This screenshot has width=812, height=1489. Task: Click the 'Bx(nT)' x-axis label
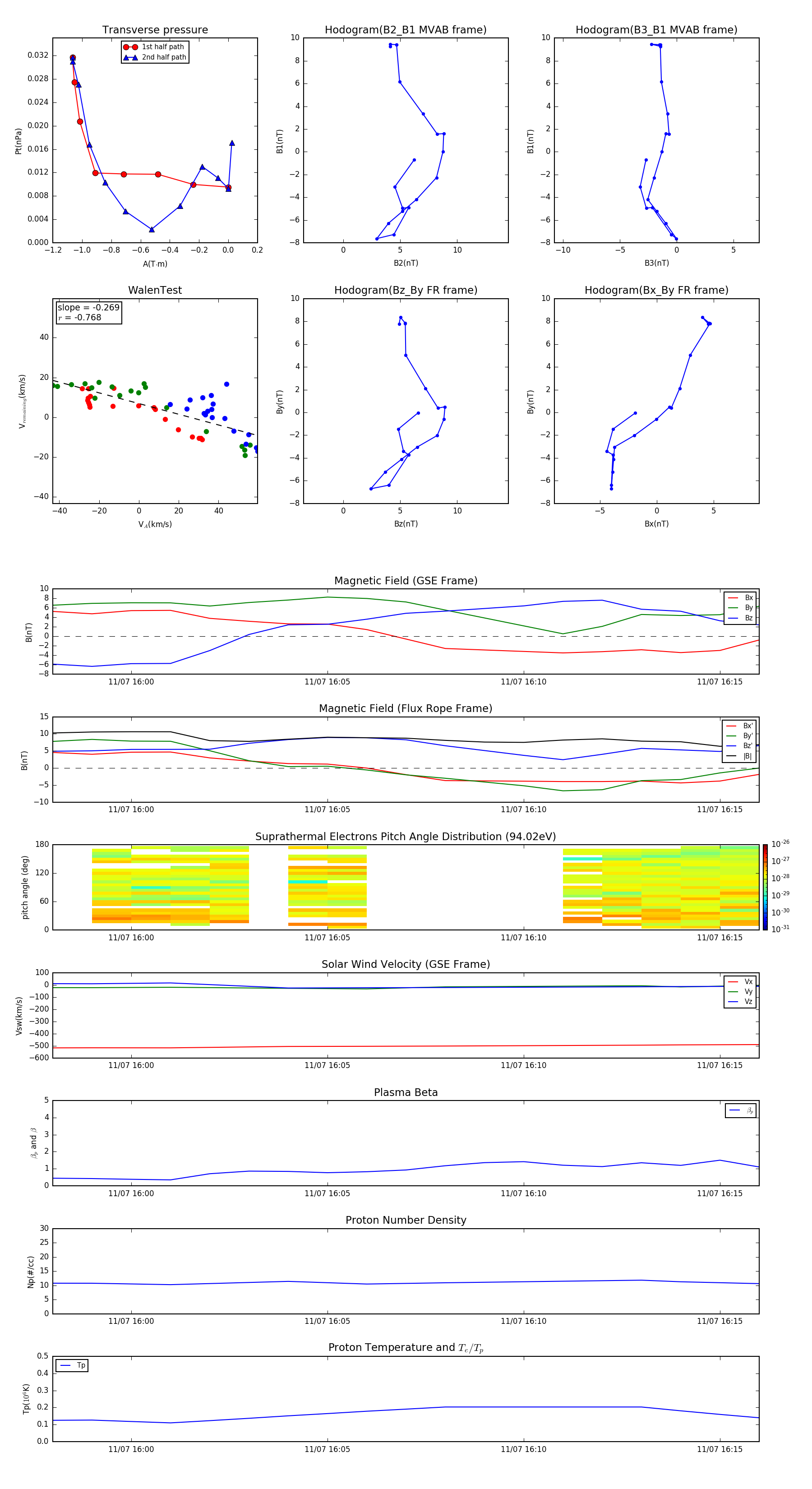(x=656, y=524)
